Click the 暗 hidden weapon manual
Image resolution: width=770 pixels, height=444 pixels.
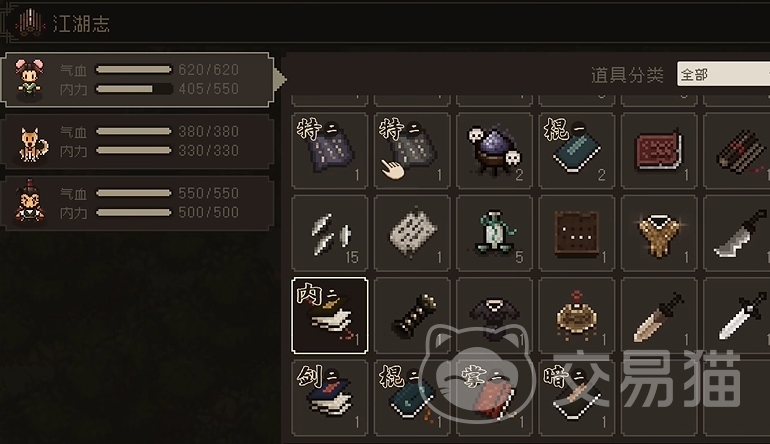(577, 398)
